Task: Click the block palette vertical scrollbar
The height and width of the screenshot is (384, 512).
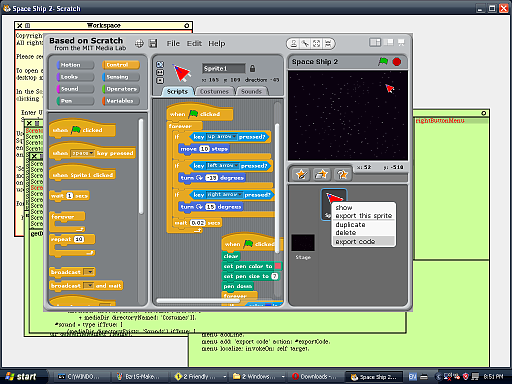Action: (141, 167)
